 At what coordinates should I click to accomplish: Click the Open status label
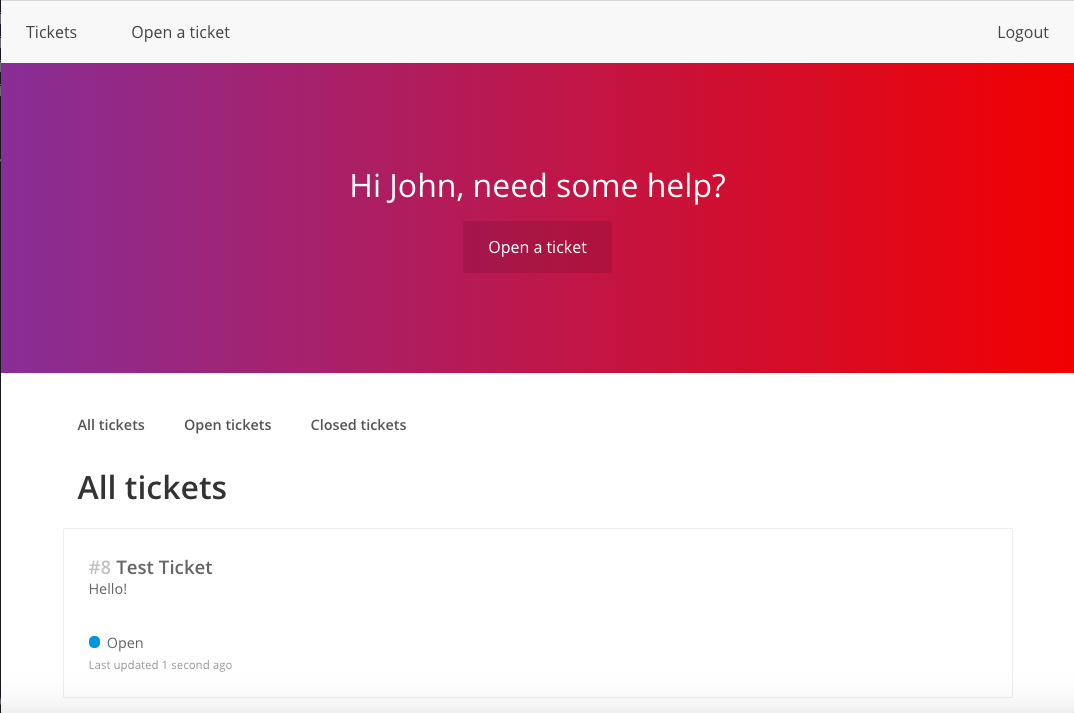coord(125,643)
